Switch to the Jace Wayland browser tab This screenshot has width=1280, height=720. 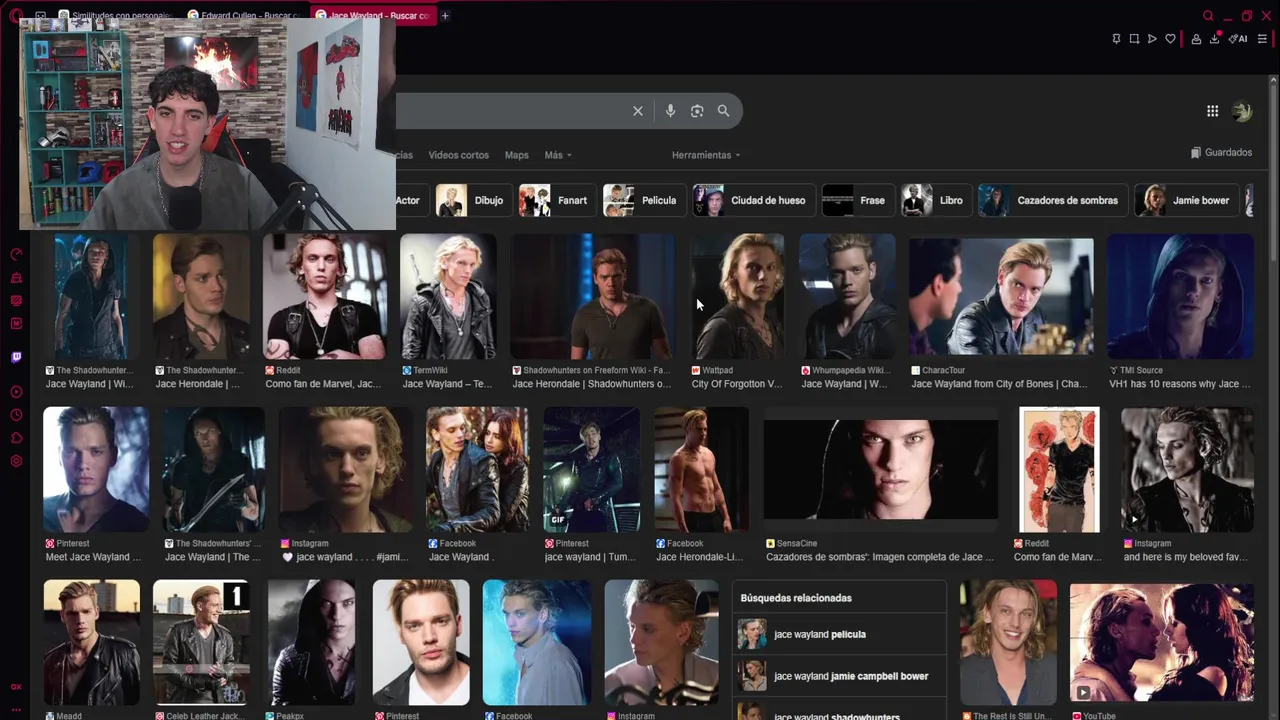click(372, 16)
